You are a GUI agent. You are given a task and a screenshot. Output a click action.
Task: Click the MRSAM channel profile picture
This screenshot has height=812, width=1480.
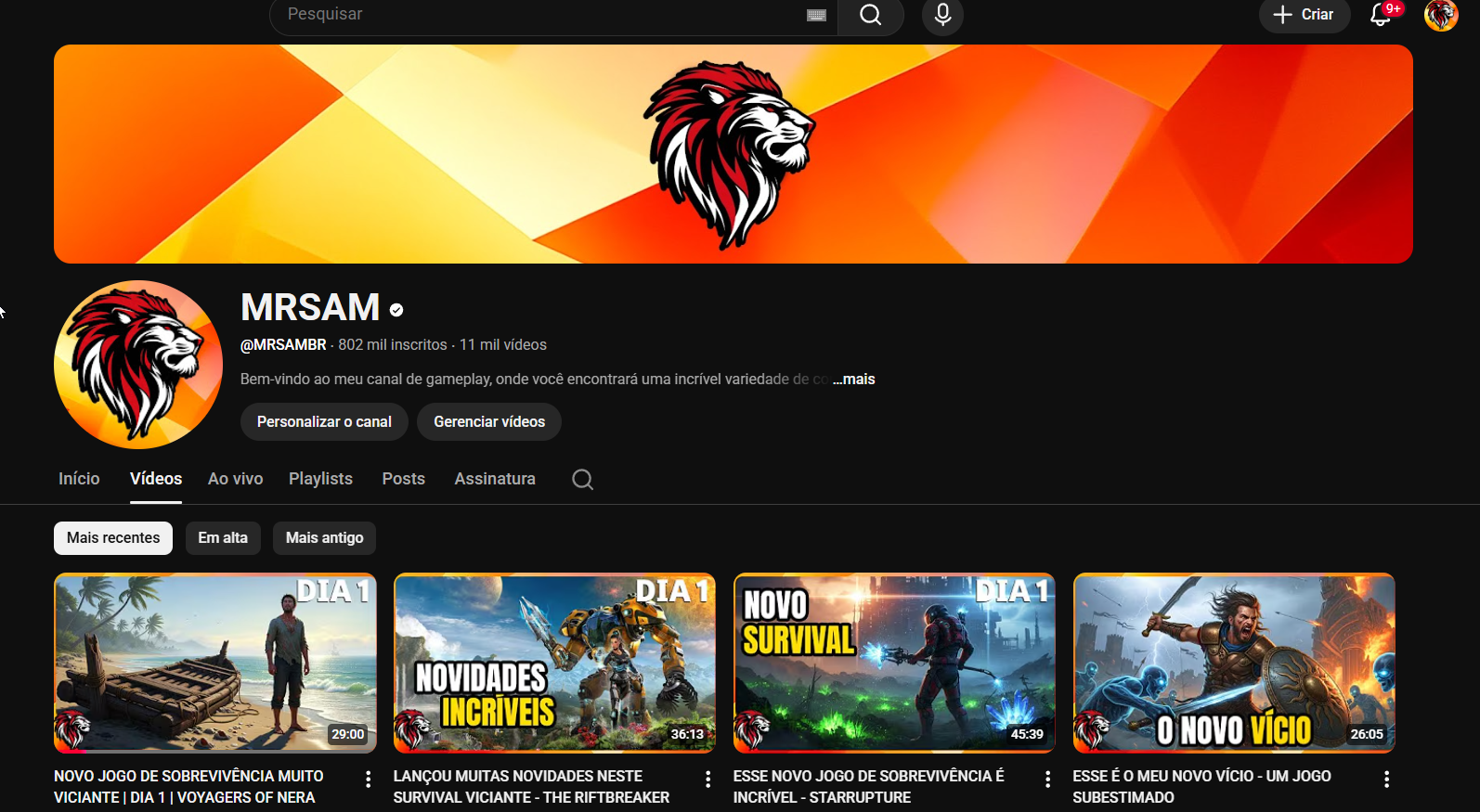click(x=138, y=365)
